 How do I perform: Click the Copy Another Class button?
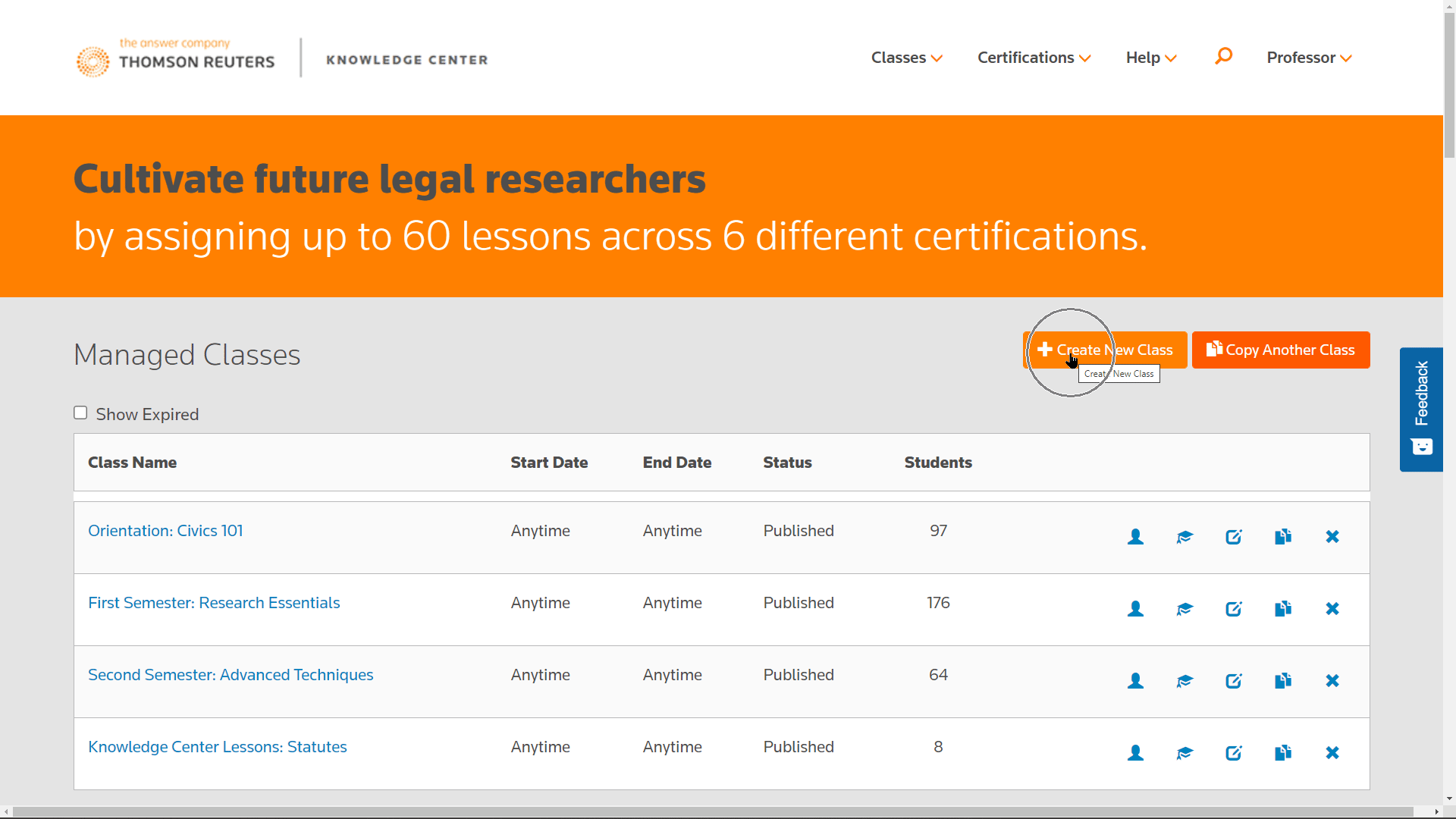click(x=1281, y=350)
